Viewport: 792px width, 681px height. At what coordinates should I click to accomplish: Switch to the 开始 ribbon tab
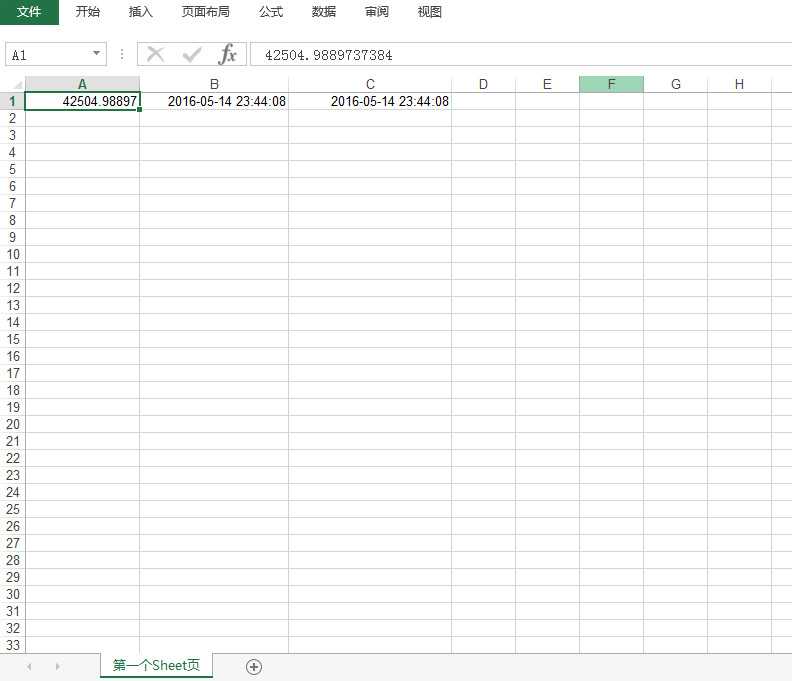88,12
